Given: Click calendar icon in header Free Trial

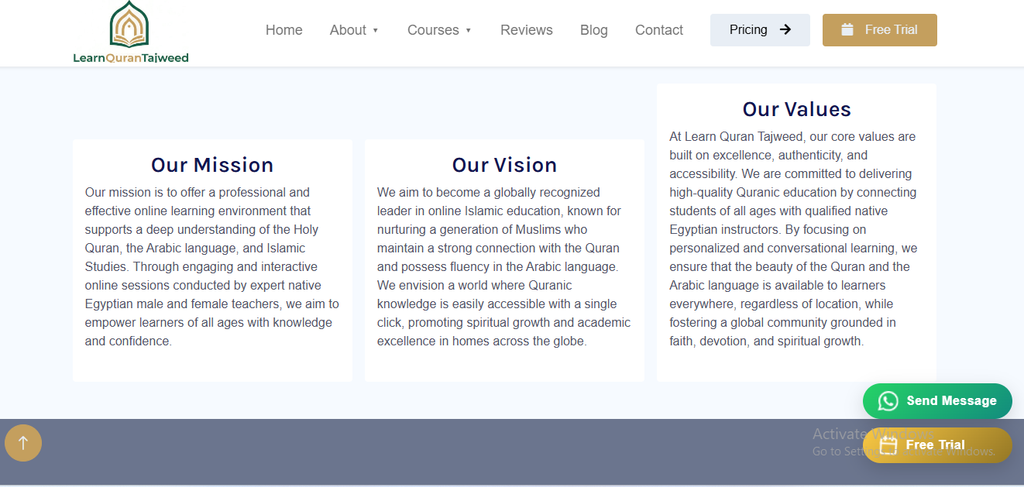Looking at the screenshot, I should [847, 29].
